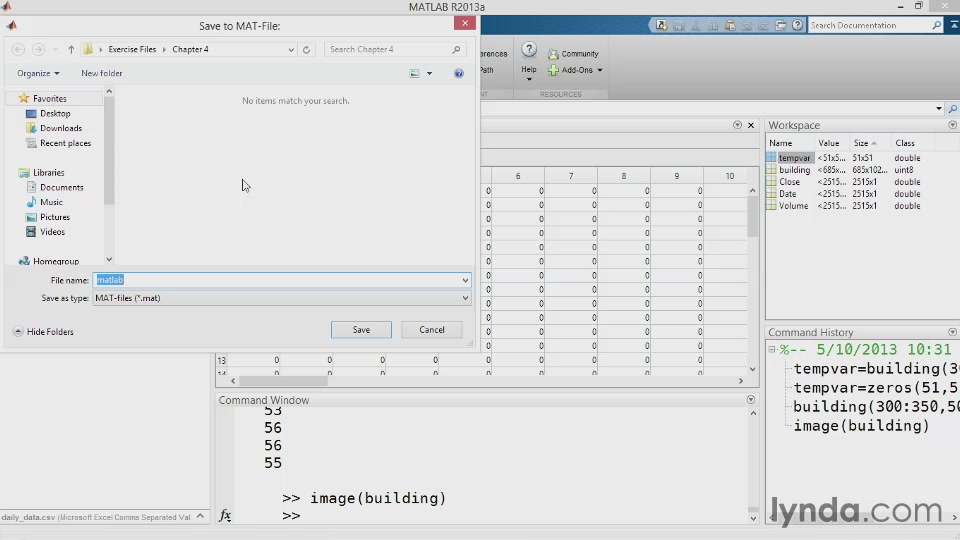Screen dimensions: 960x540
Task: Click the change view icon in Save dialog
Action: 414,73
